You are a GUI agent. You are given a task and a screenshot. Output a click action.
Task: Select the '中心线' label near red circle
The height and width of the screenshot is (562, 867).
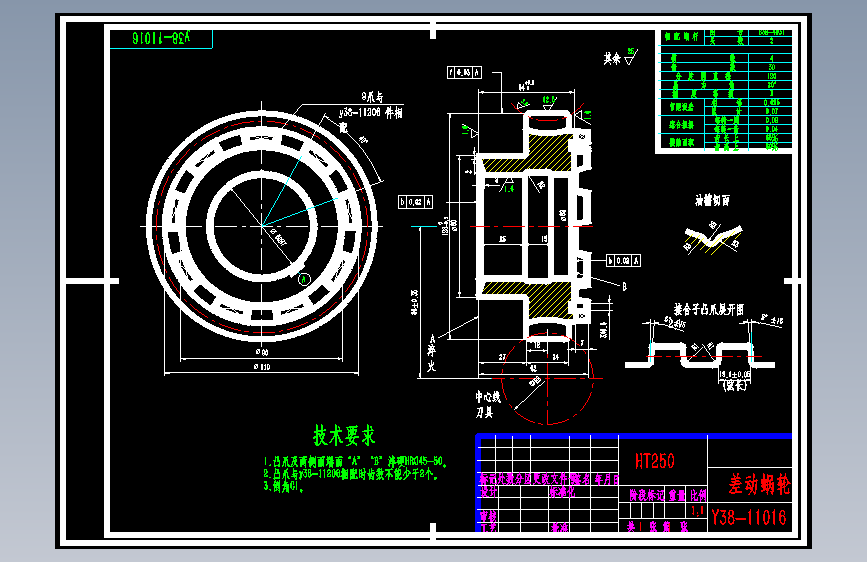click(488, 397)
